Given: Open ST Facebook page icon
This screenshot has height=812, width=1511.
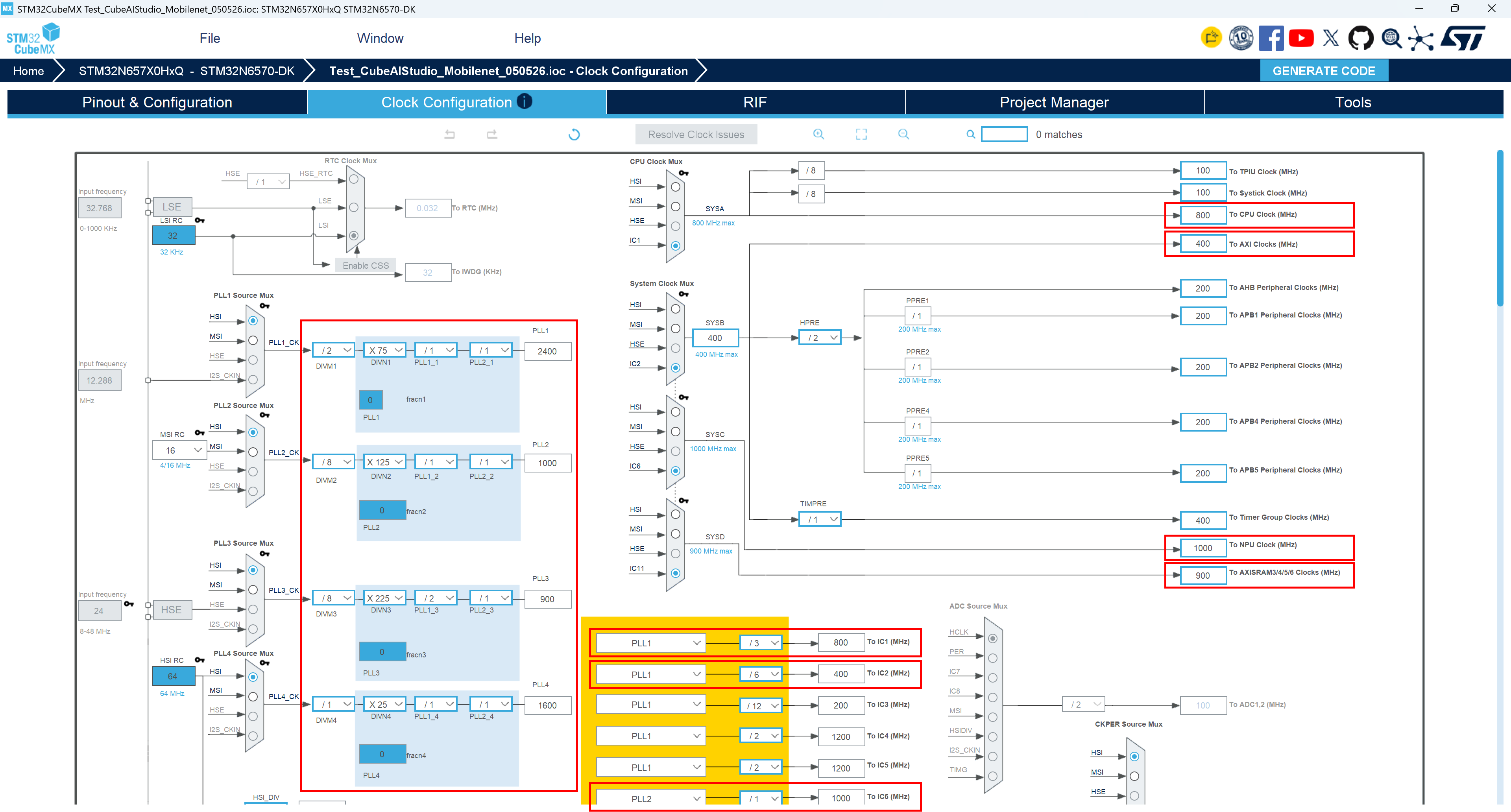Looking at the screenshot, I should (x=1271, y=38).
